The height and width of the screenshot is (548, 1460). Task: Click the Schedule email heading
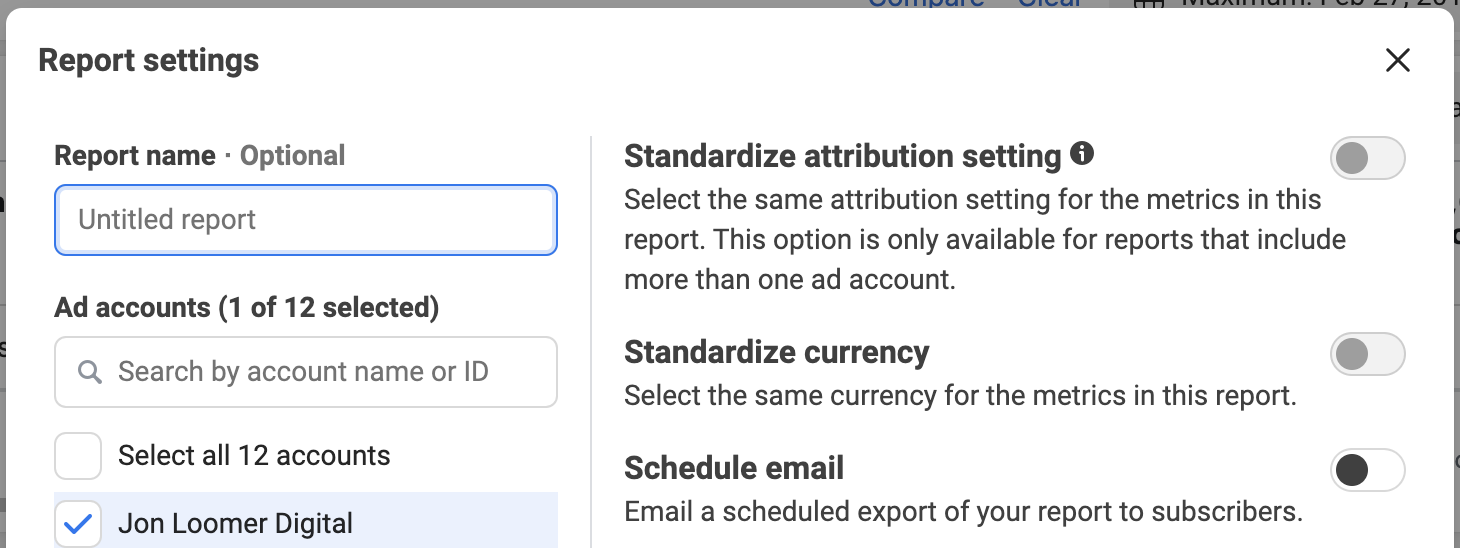click(734, 468)
